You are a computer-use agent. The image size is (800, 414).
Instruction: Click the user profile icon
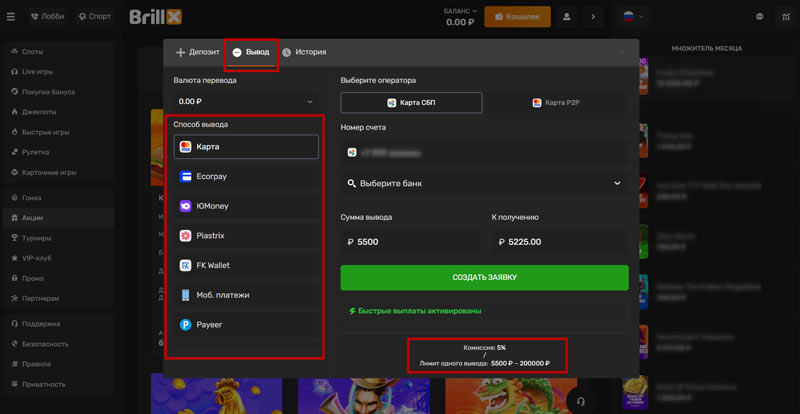pos(567,17)
